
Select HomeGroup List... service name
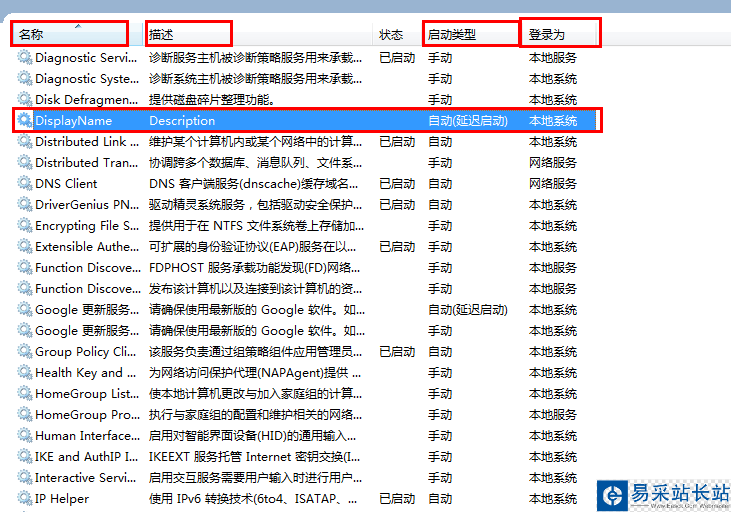coord(87,394)
